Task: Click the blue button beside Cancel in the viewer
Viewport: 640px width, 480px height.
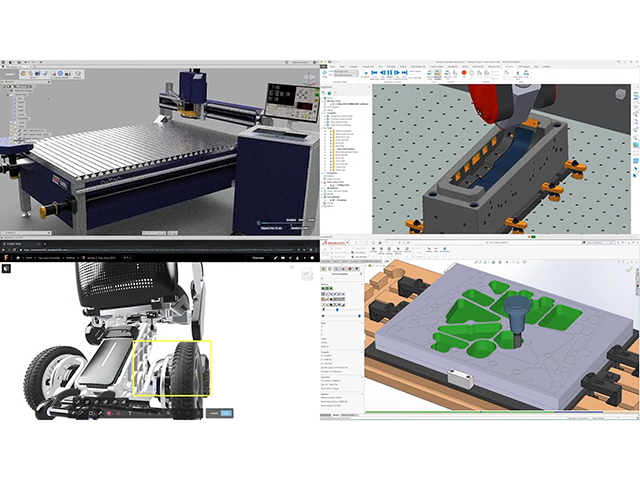Action: 227,412
